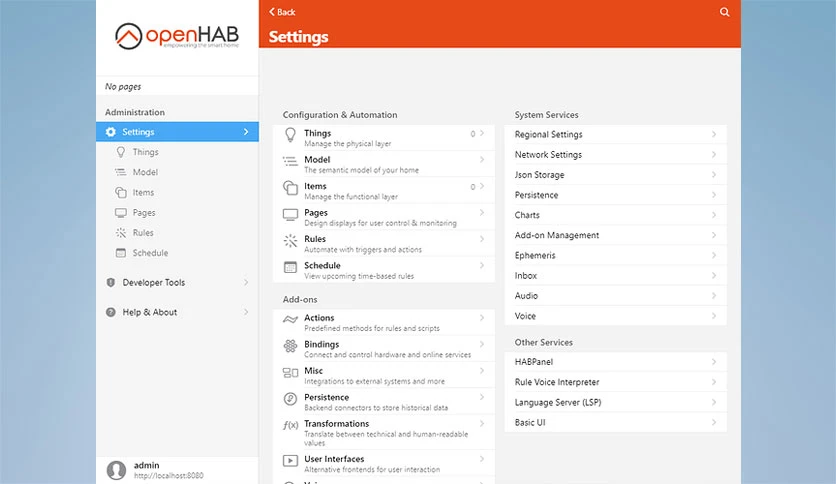Select Model in sidebar submenu
Screen dimensions: 836x484
[177, 172]
